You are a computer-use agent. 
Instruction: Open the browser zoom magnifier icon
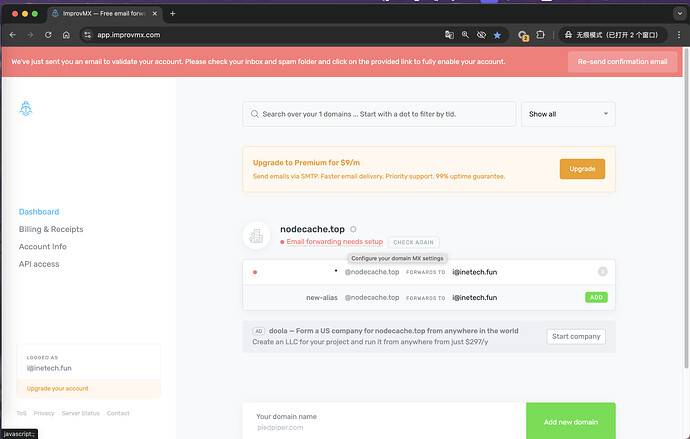click(x=465, y=35)
